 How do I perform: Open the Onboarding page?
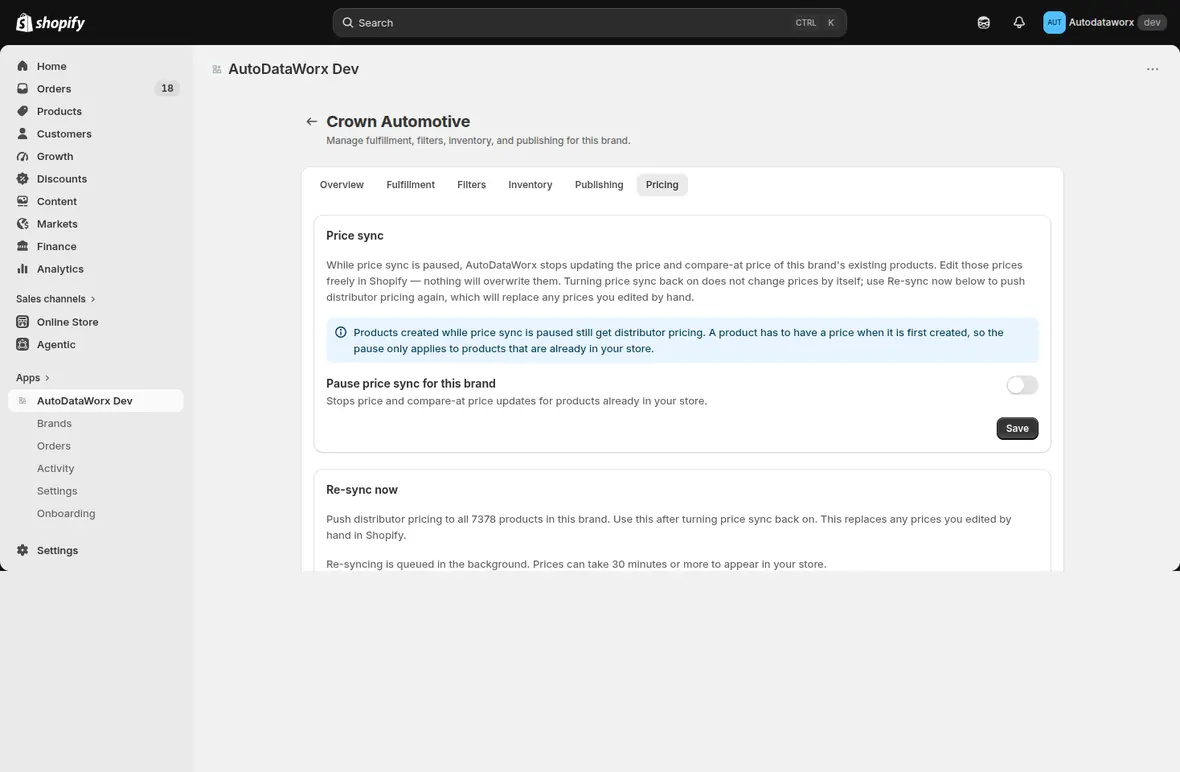click(66, 514)
